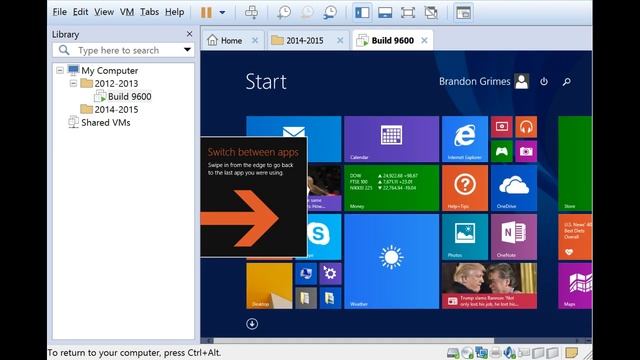Select My Computer in the Library
Screen dimensions: 640x360
click(x=109, y=70)
